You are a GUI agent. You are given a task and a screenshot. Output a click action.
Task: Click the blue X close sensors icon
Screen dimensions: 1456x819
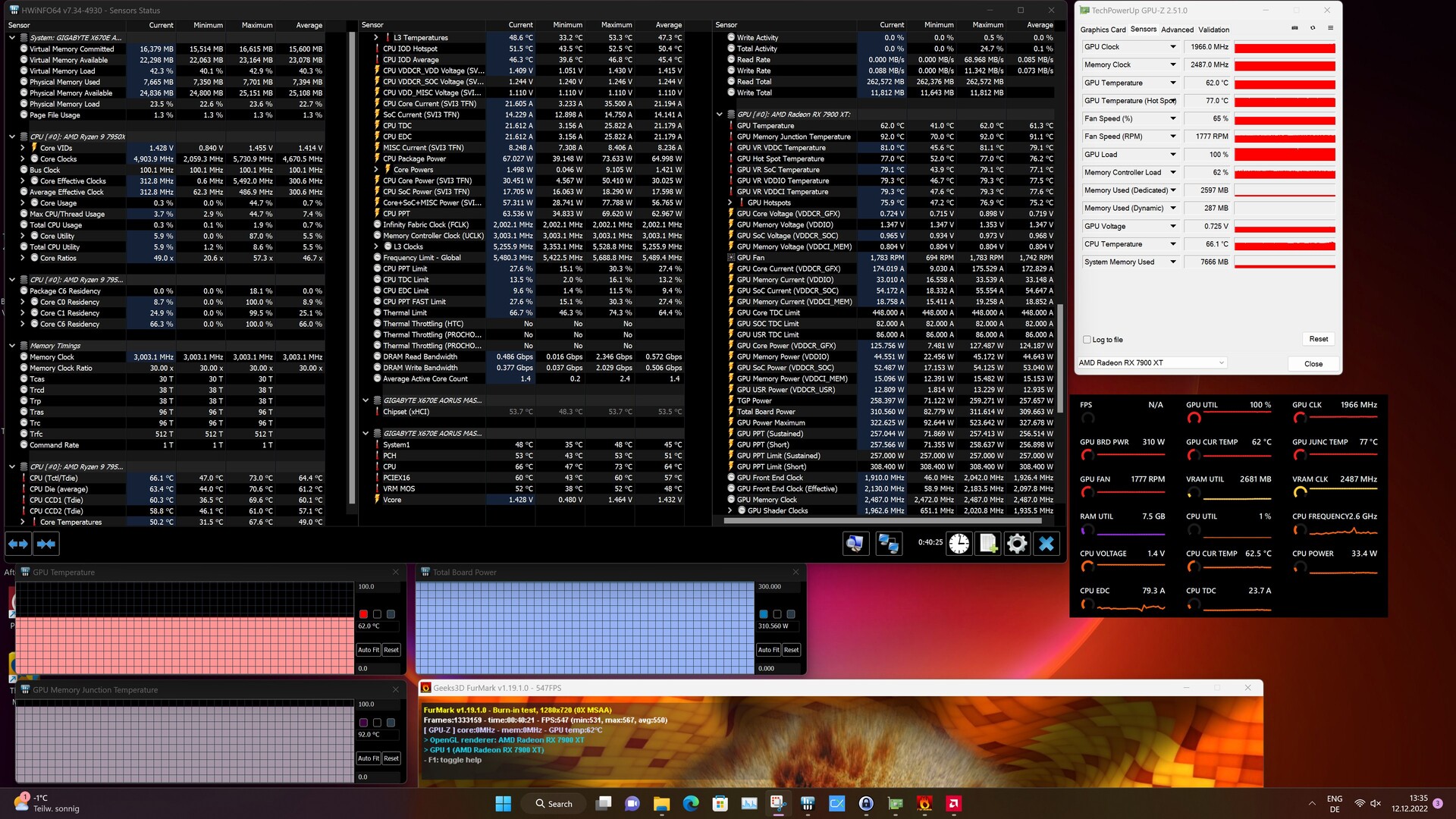[1046, 543]
